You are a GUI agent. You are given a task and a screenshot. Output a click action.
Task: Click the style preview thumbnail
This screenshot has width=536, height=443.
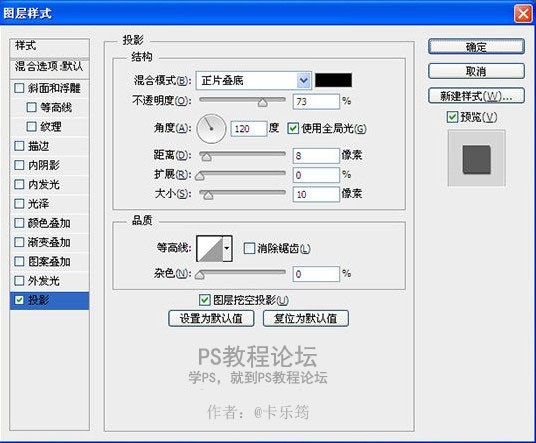pos(477,158)
